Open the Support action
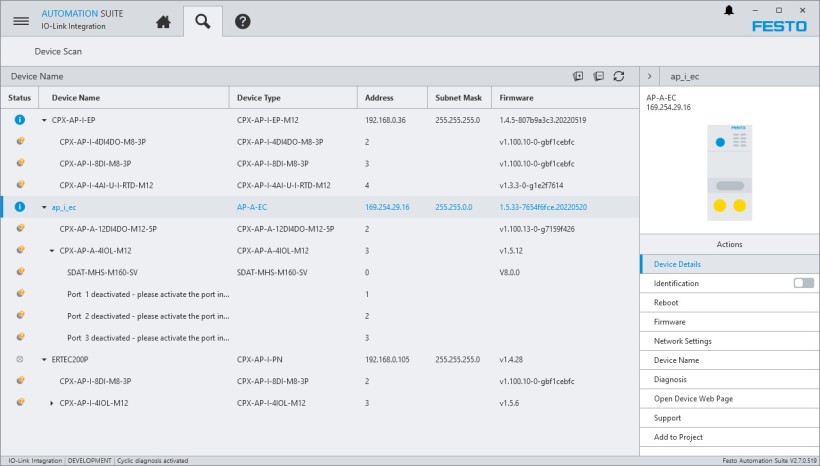Viewport: 820px width, 466px height. click(729, 418)
